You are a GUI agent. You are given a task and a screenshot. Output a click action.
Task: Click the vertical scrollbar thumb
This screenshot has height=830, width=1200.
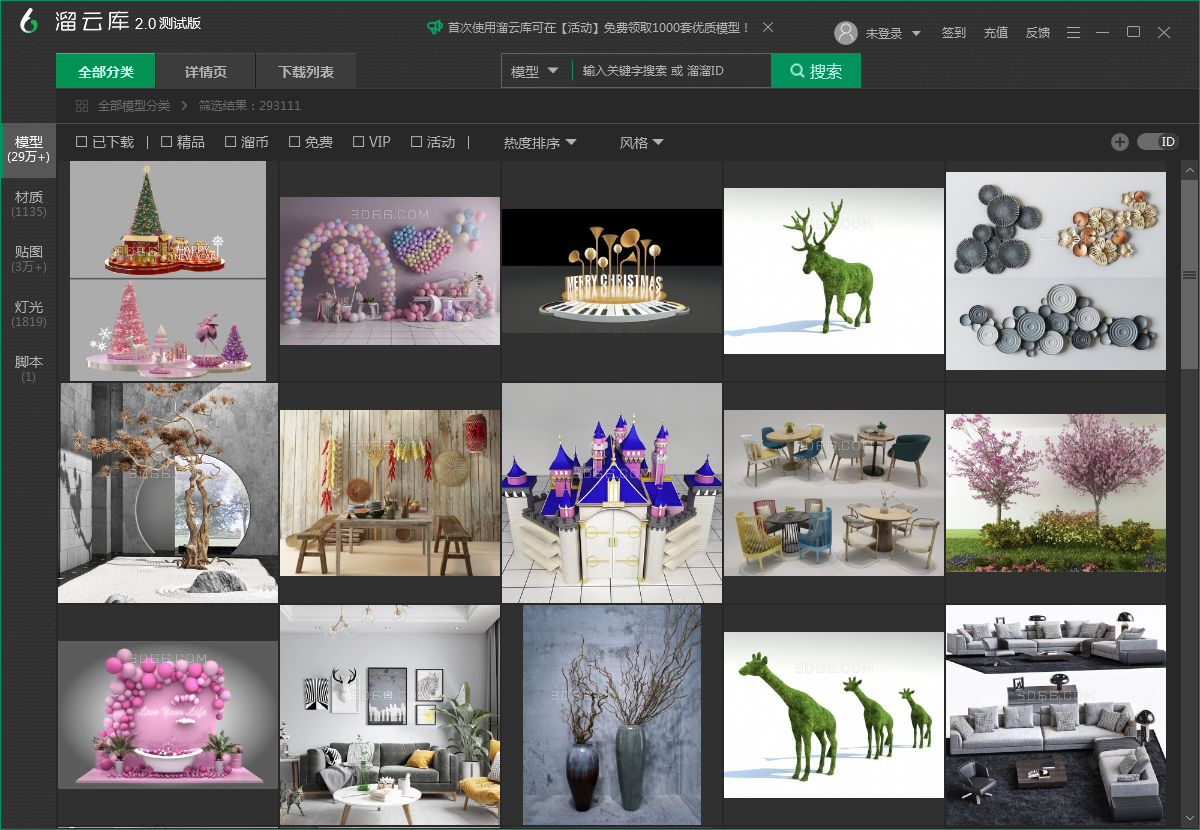click(1189, 275)
